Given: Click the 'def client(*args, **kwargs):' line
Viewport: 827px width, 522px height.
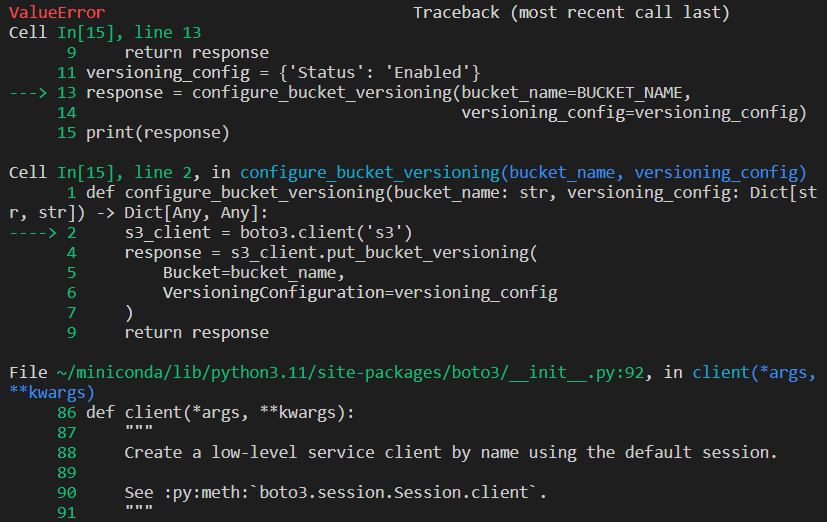Looking at the screenshot, I should pos(220,412).
